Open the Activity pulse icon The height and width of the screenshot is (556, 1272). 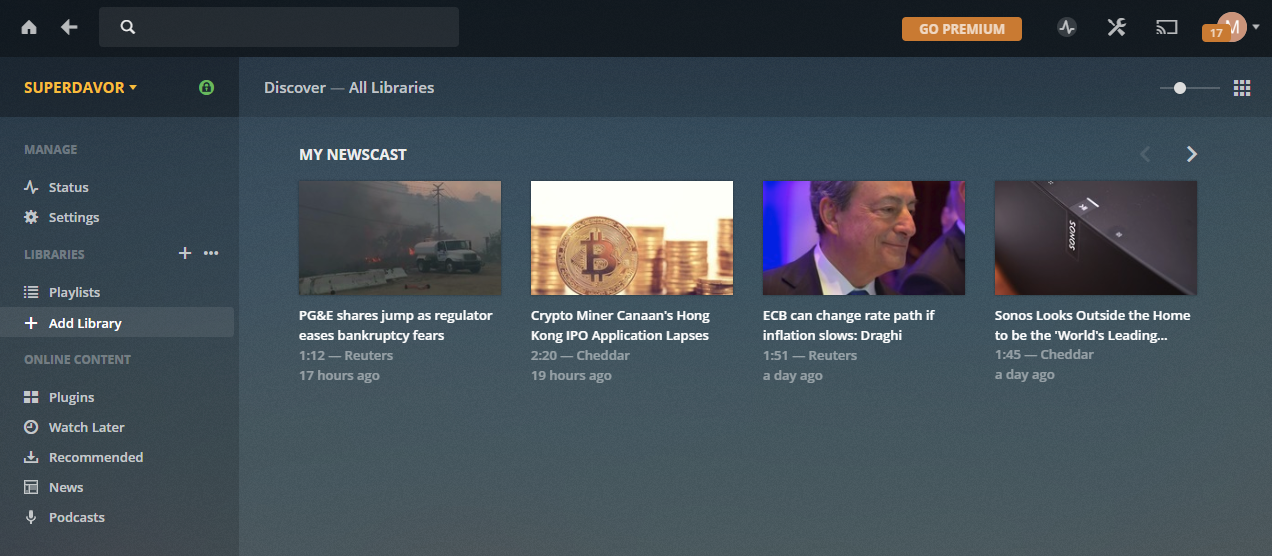(1067, 28)
